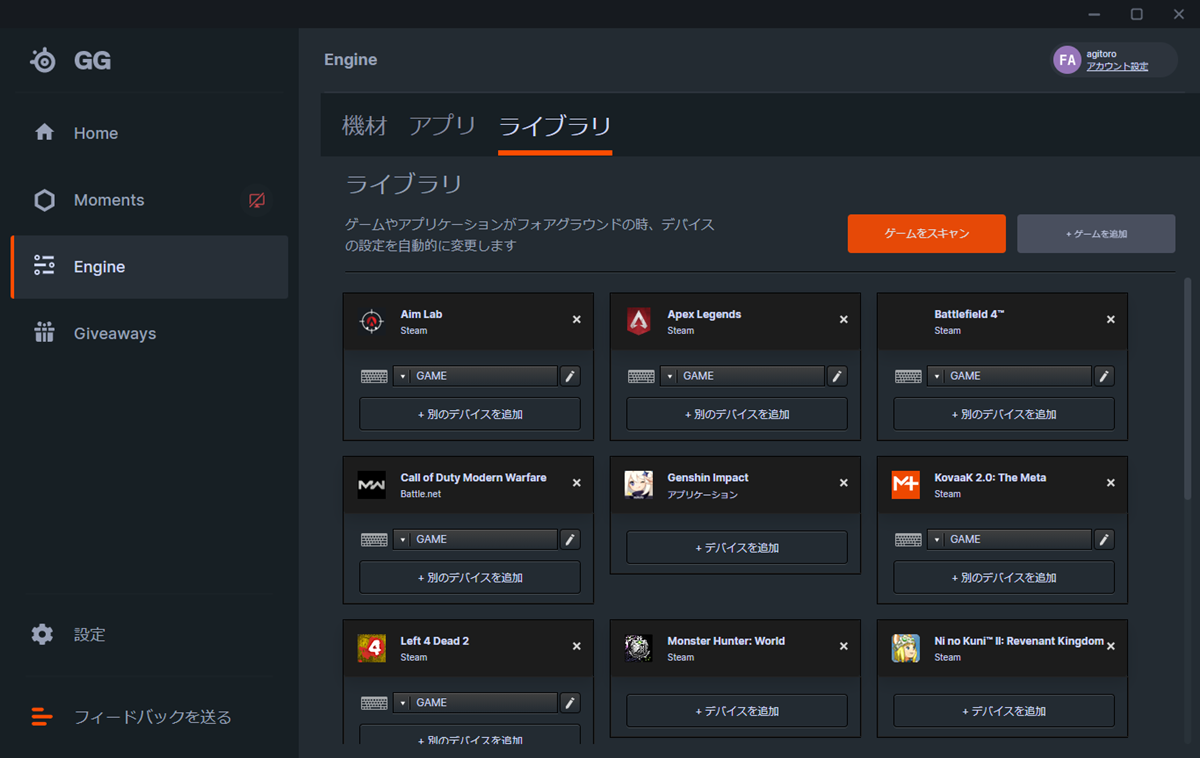Image resolution: width=1200 pixels, height=758 pixels.
Task: Open the Aim Lab GAME config dropdown
Action: click(x=475, y=376)
